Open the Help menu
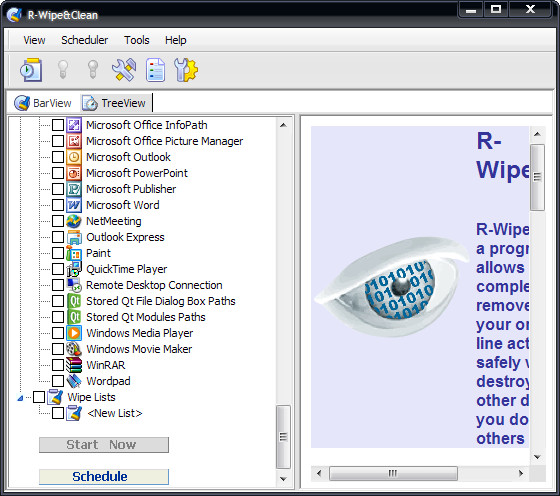The height and width of the screenshot is (496, 560). [176, 40]
